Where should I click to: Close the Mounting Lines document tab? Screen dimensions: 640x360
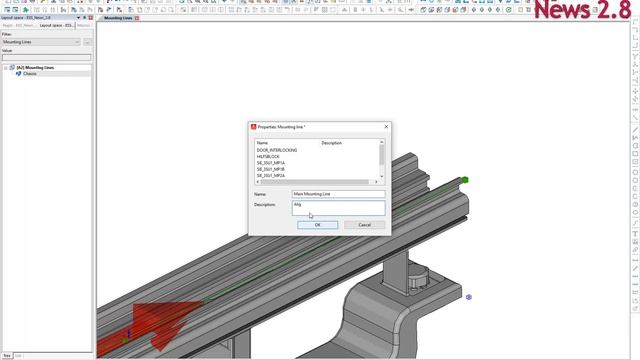(x=137, y=18)
